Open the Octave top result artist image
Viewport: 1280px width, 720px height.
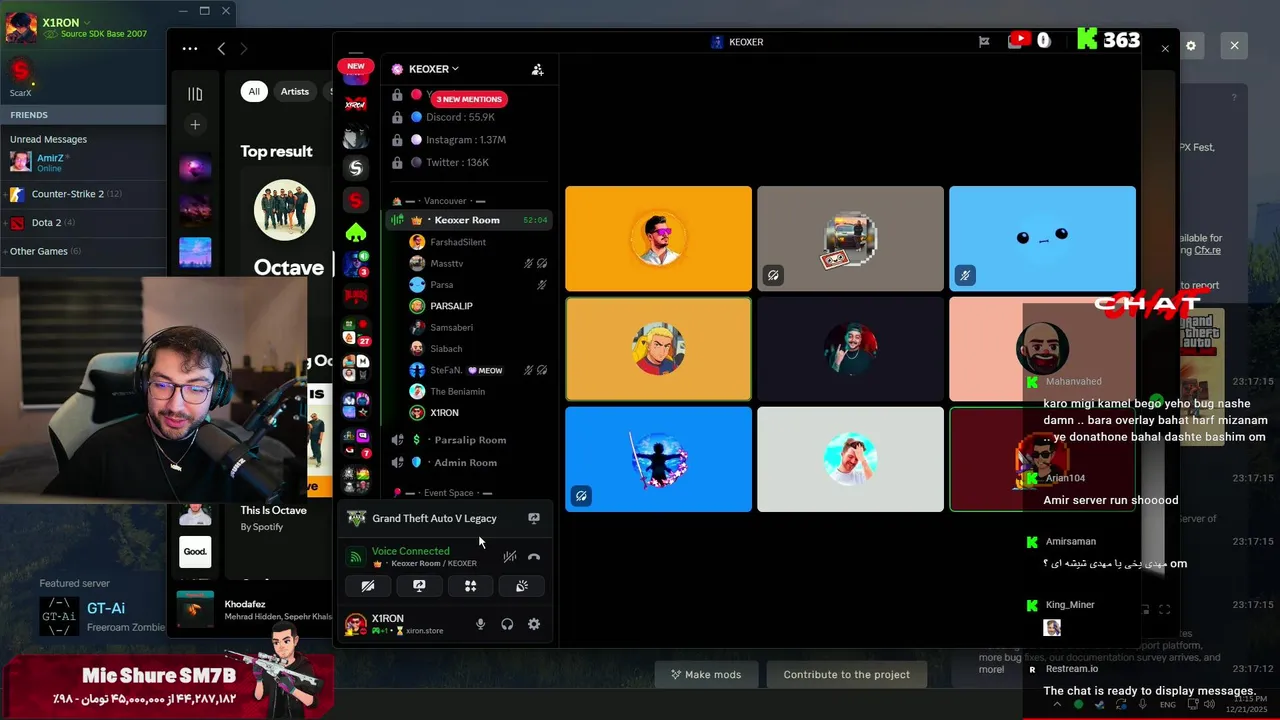284,210
